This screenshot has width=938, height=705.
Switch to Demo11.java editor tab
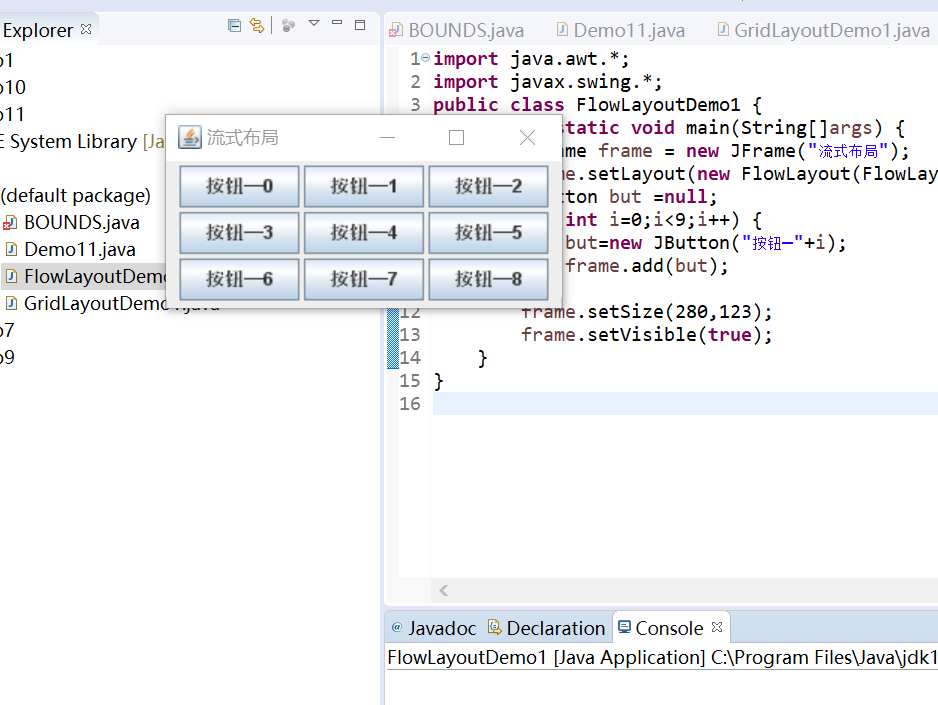point(628,30)
